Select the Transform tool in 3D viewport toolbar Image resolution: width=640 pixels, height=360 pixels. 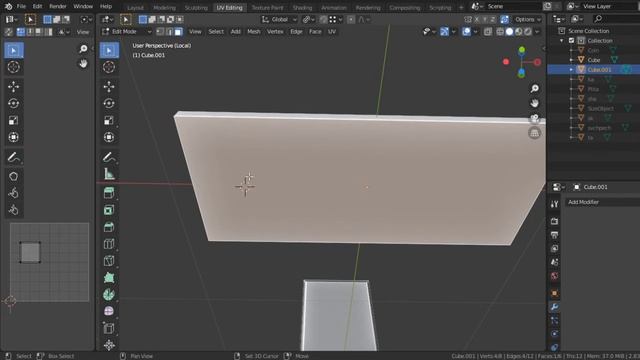tap(109, 137)
